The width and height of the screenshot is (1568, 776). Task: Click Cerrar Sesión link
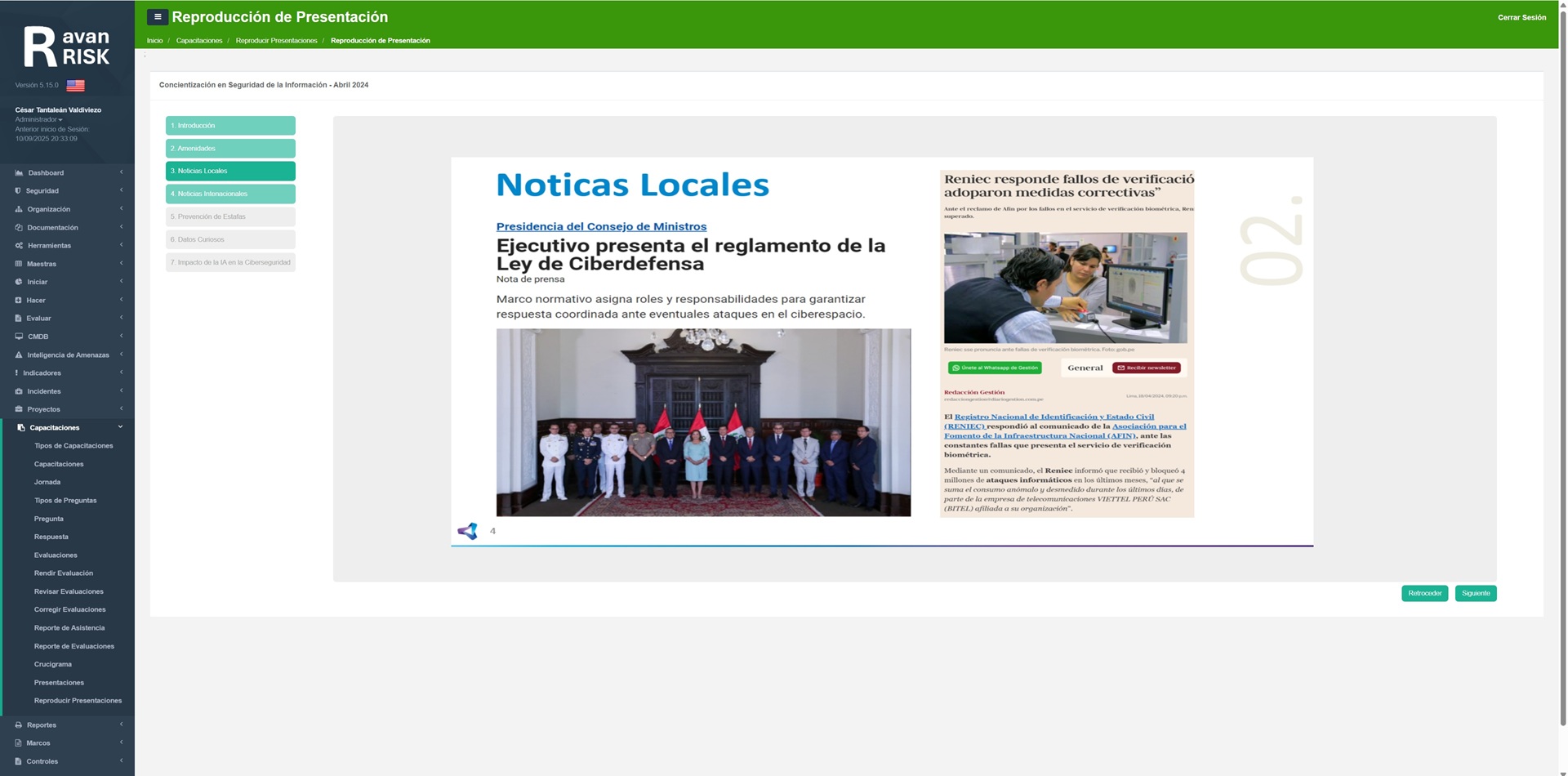tap(1521, 17)
